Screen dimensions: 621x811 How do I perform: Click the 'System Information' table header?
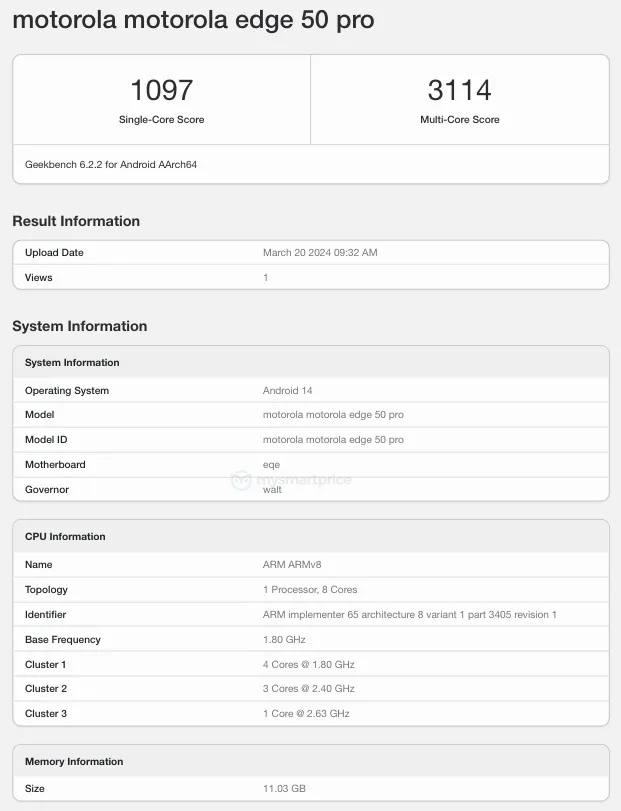[x=72, y=363]
